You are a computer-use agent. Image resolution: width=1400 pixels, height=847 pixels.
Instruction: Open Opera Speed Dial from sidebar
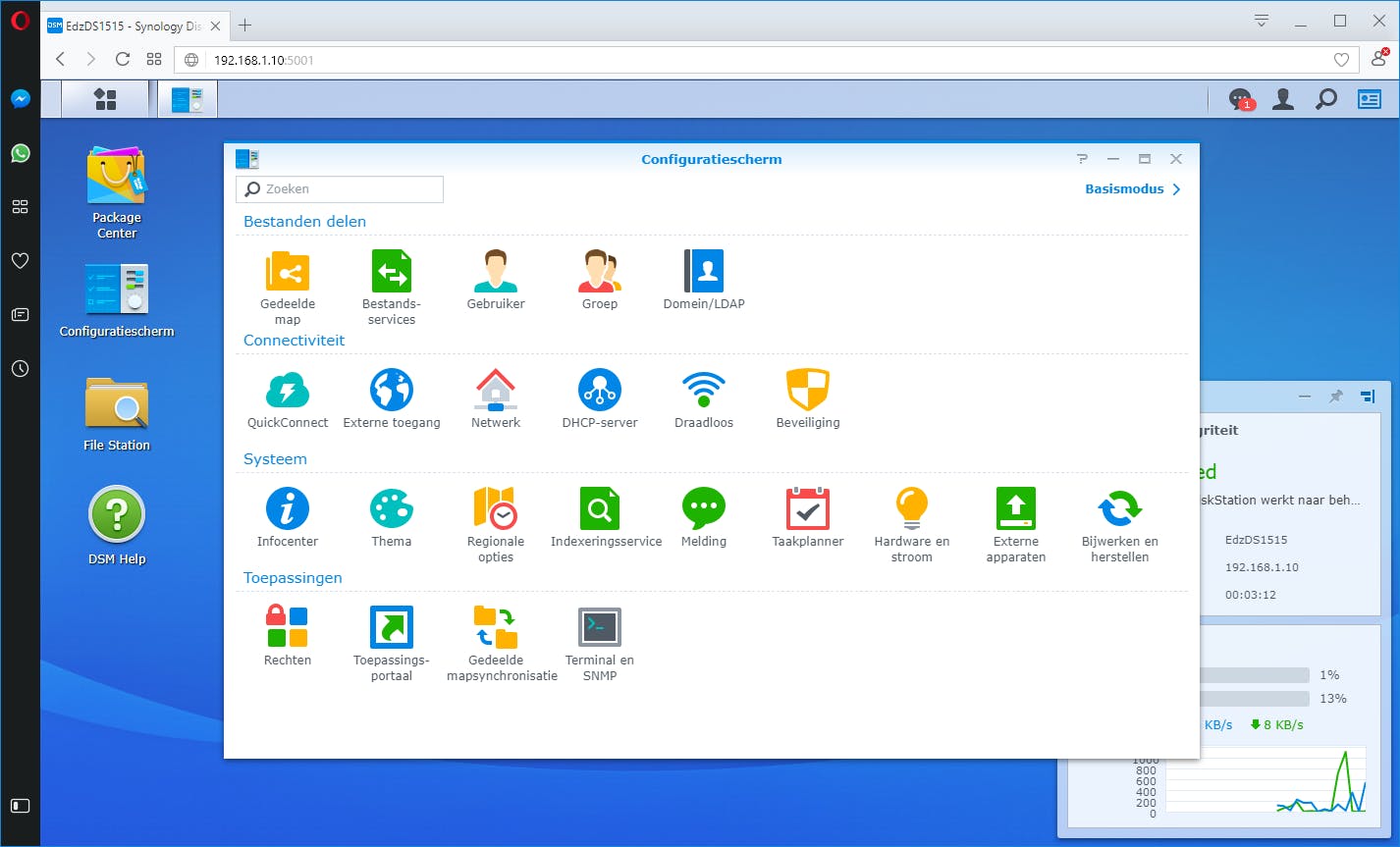coord(20,207)
